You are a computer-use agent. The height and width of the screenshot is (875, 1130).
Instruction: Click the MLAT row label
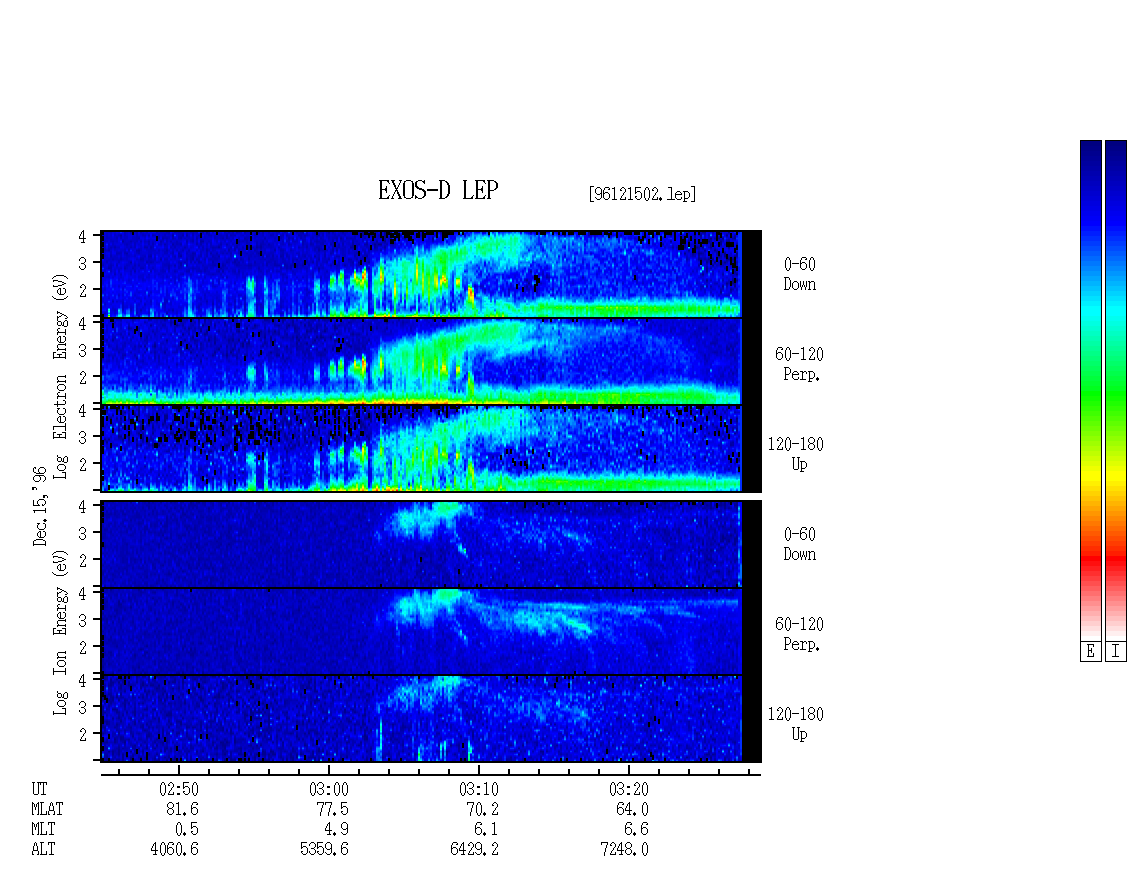pos(47,809)
